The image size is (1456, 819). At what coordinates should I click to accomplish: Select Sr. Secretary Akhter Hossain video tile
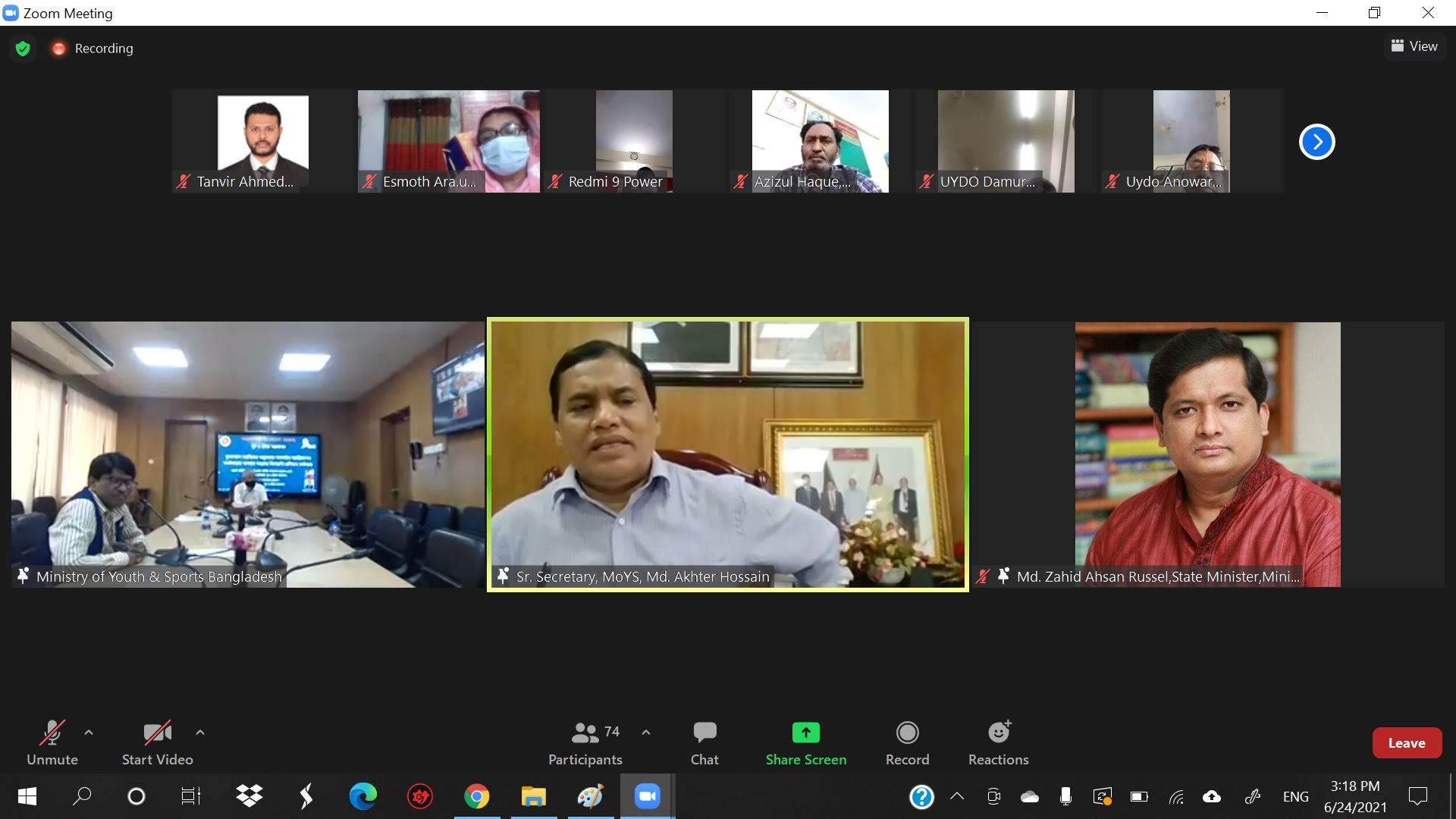(727, 454)
